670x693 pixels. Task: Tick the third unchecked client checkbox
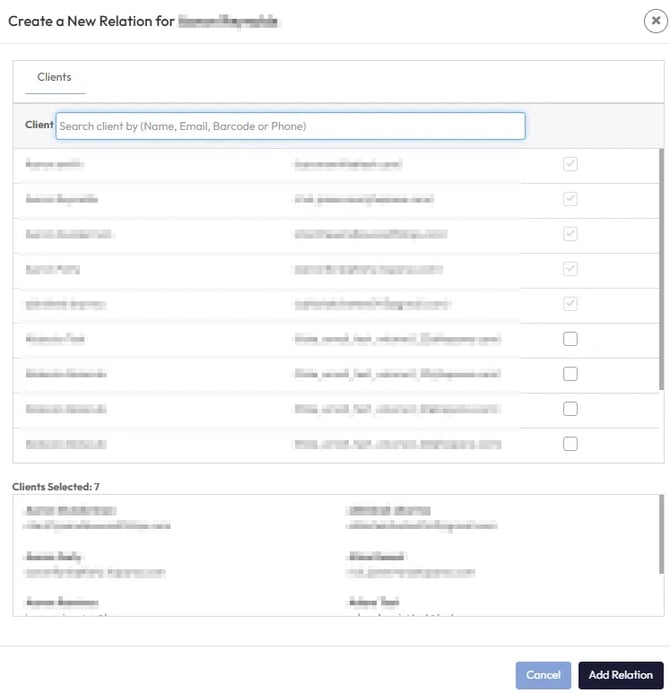pyautogui.click(x=570, y=409)
